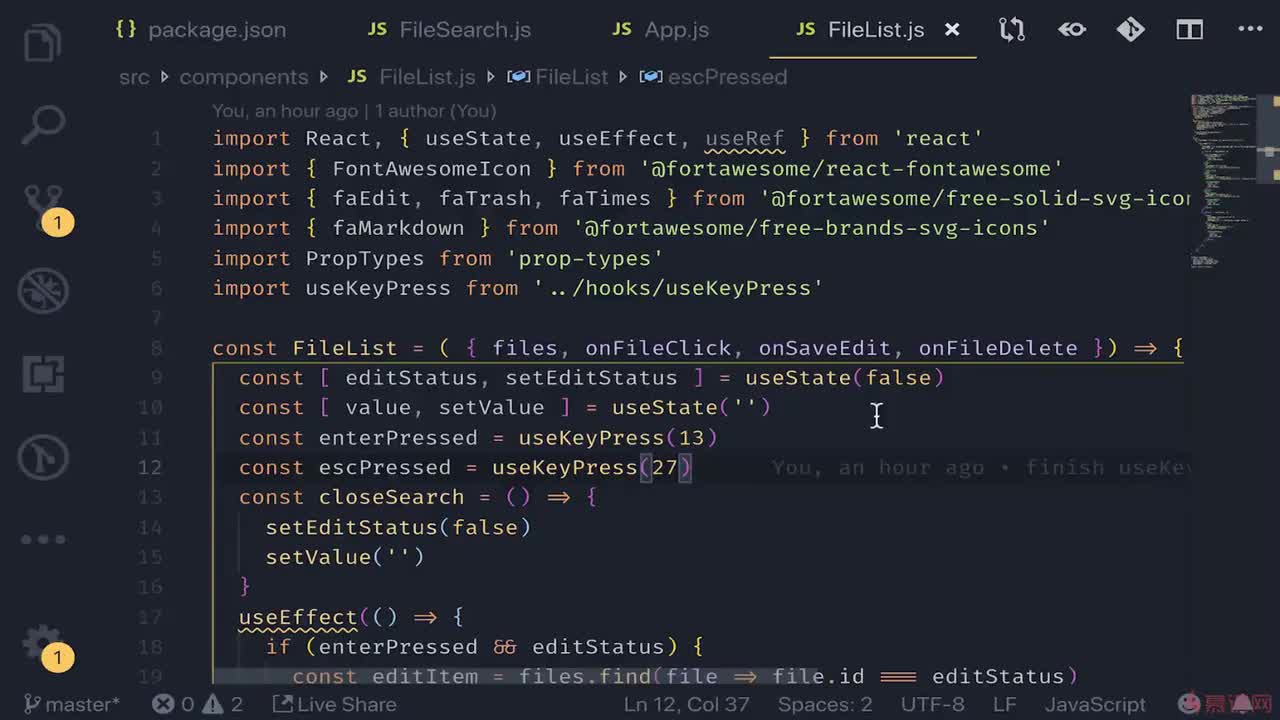Viewport: 1280px width, 720px height.
Task: Open the FileList.js breadcrumb file picker
Action: pyautogui.click(x=412, y=77)
